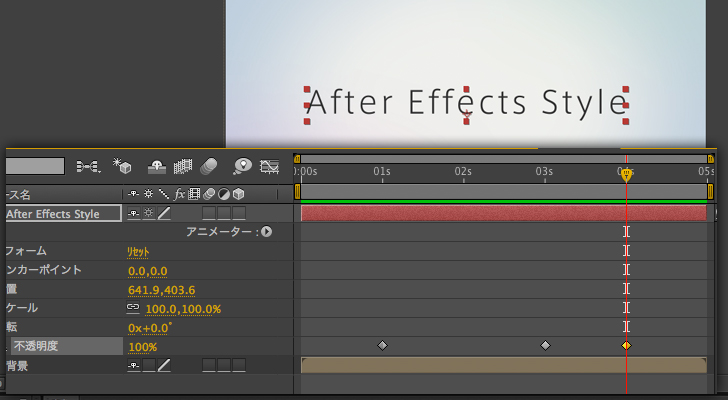This screenshot has width=728, height=400.
Task: Click opacity value 100%
Action: (143, 347)
